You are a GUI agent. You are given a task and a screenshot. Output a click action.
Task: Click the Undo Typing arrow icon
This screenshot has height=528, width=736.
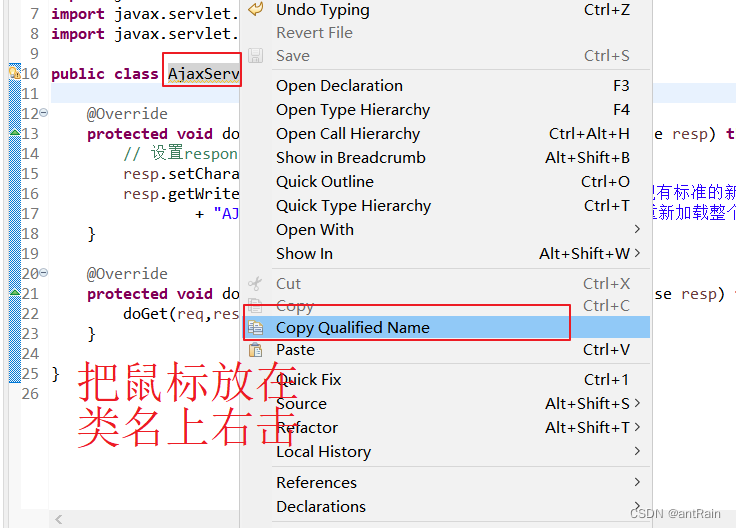pos(256,9)
